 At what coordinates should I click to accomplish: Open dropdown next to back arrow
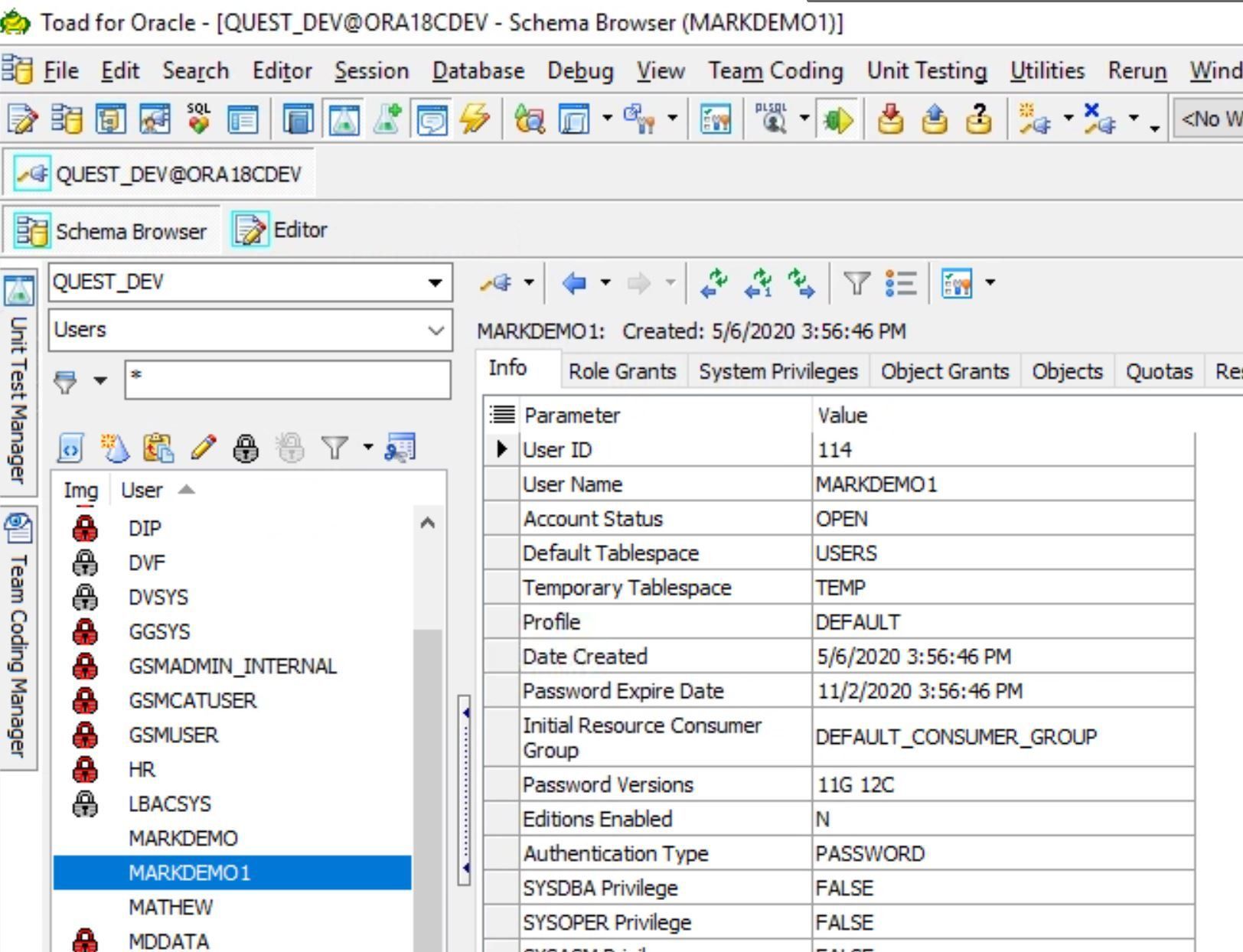(x=605, y=283)
